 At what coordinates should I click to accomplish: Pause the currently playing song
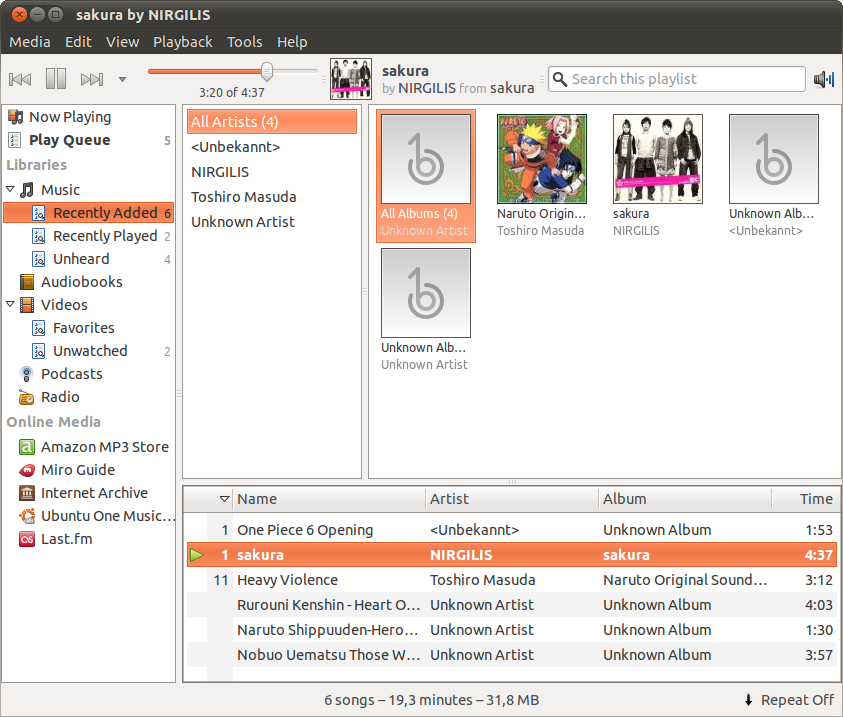[55, 77]
